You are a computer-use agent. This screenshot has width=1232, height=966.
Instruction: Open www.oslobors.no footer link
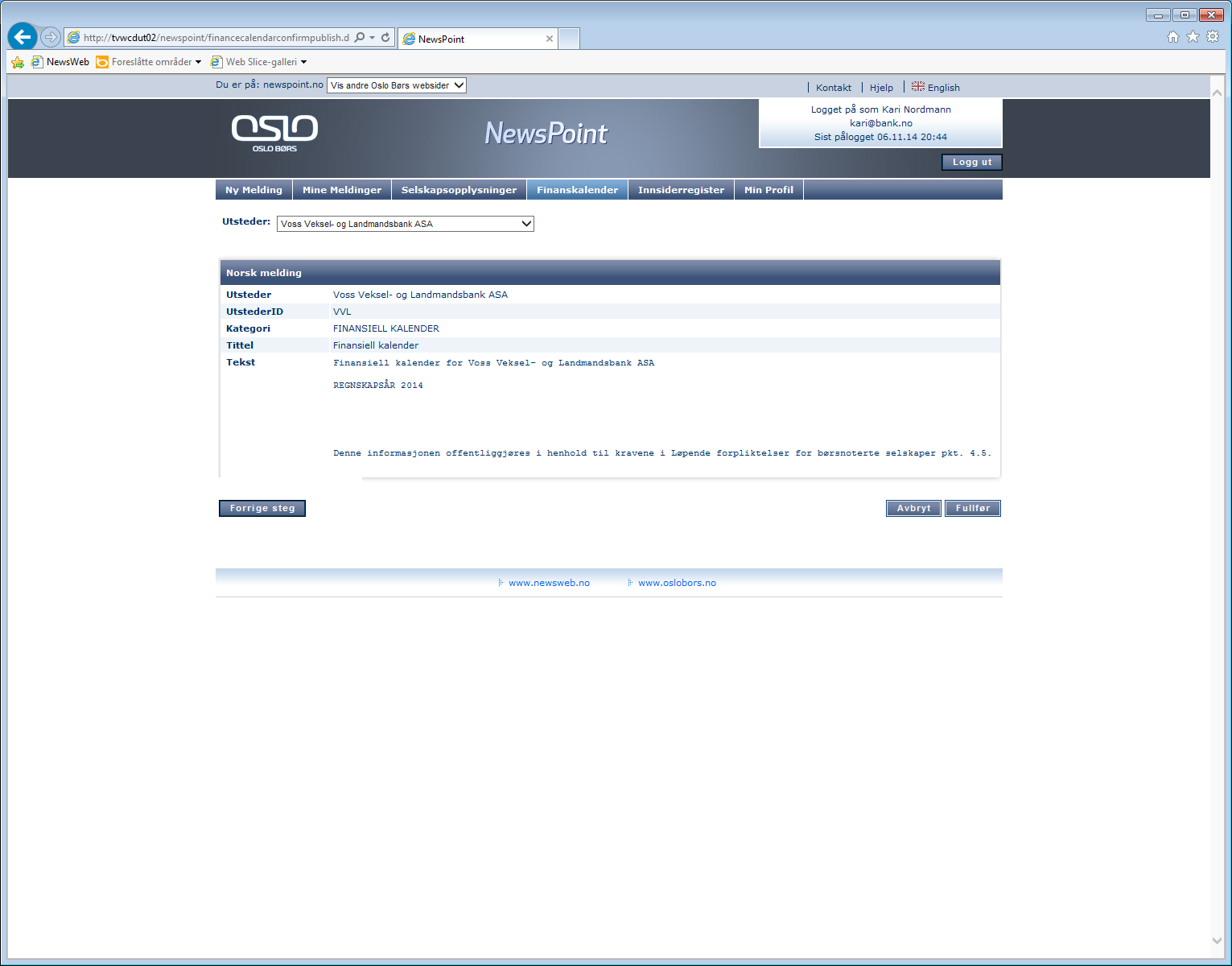[x=677, y=583]
